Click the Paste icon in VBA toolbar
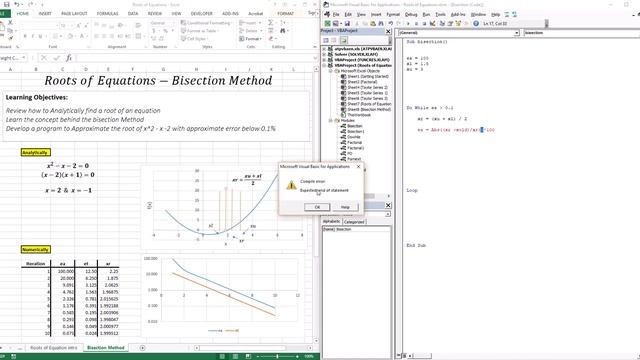 373,23
